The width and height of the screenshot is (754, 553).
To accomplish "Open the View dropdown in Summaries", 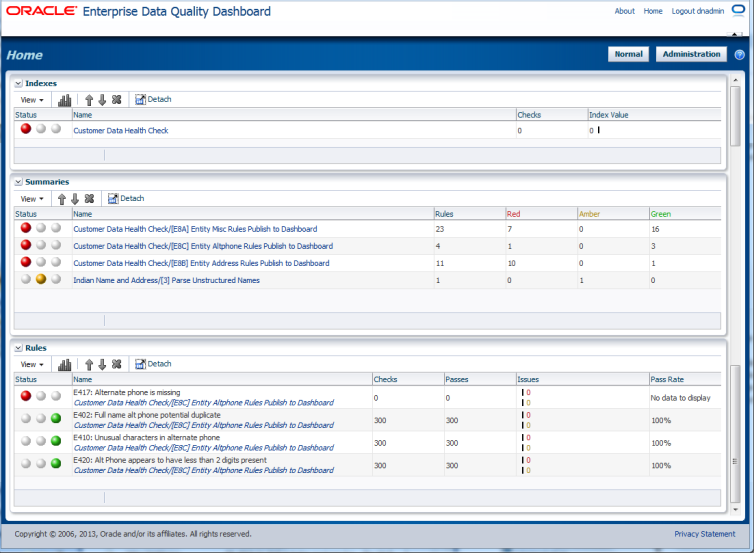I will pyautogui.click(x=32, y=199).
